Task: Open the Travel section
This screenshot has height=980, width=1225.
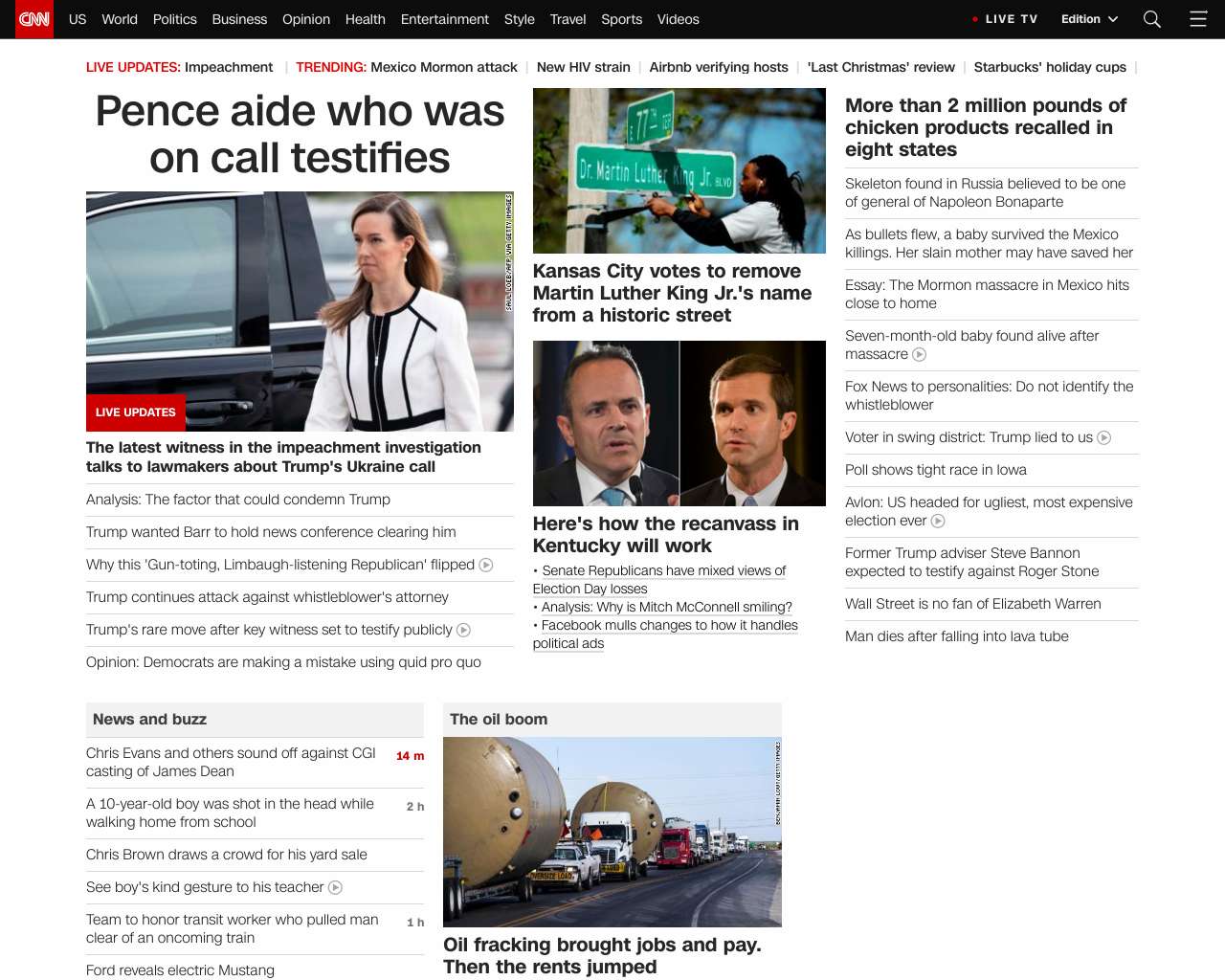Action: click(568, 19)
